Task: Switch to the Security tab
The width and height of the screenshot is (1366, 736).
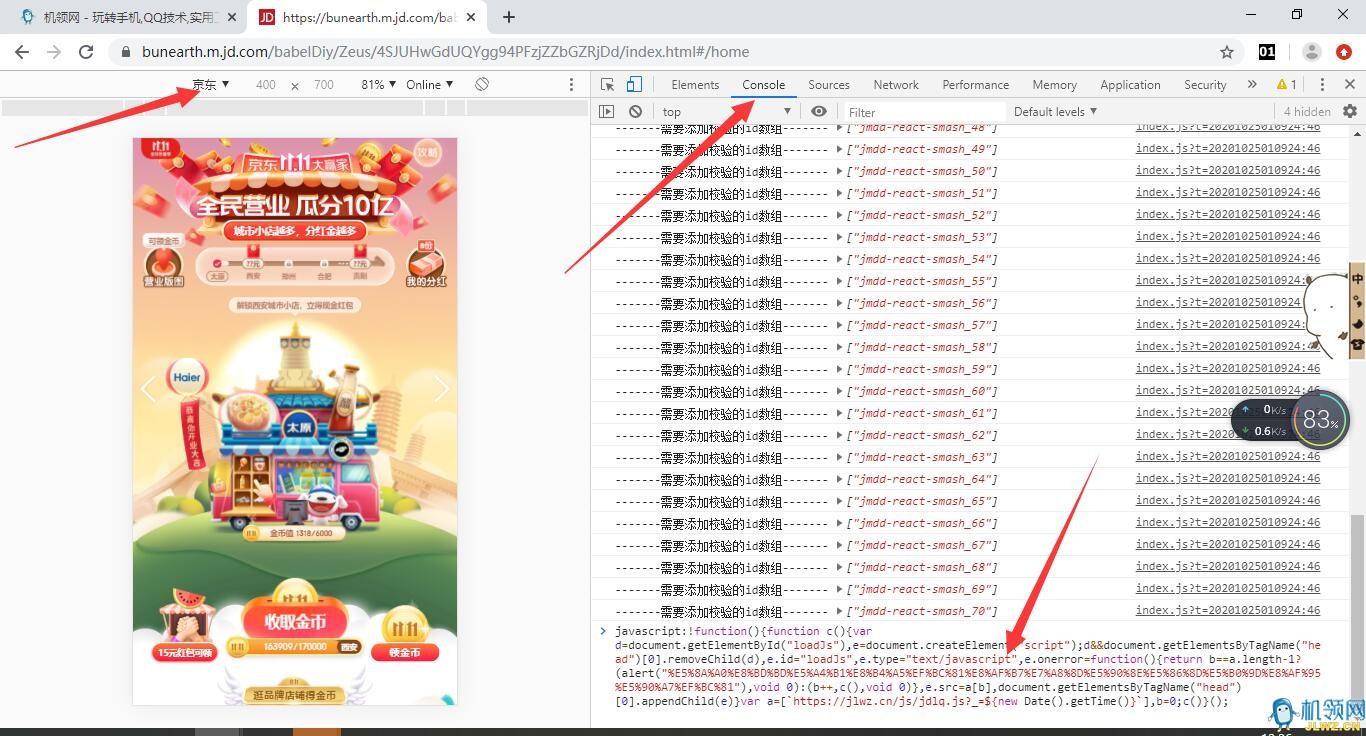Action: tap(1205, 85)
